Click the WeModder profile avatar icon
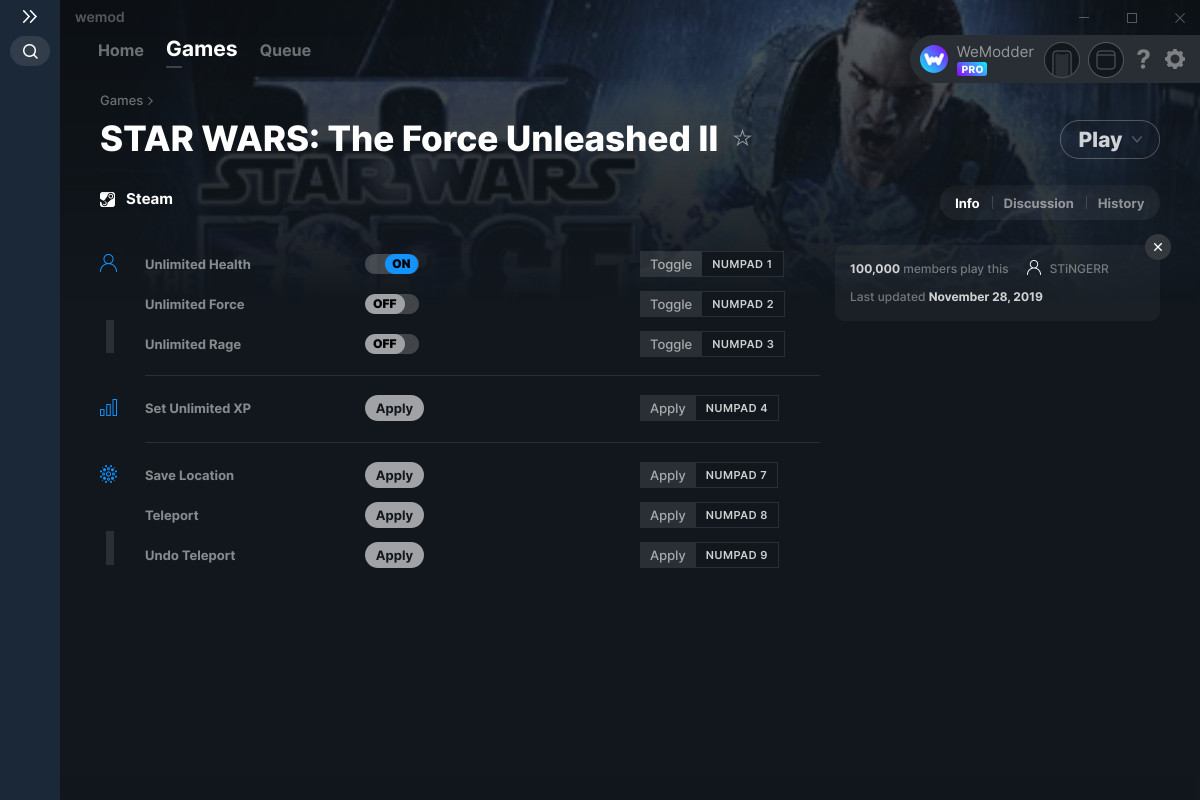 click(934, 60)
